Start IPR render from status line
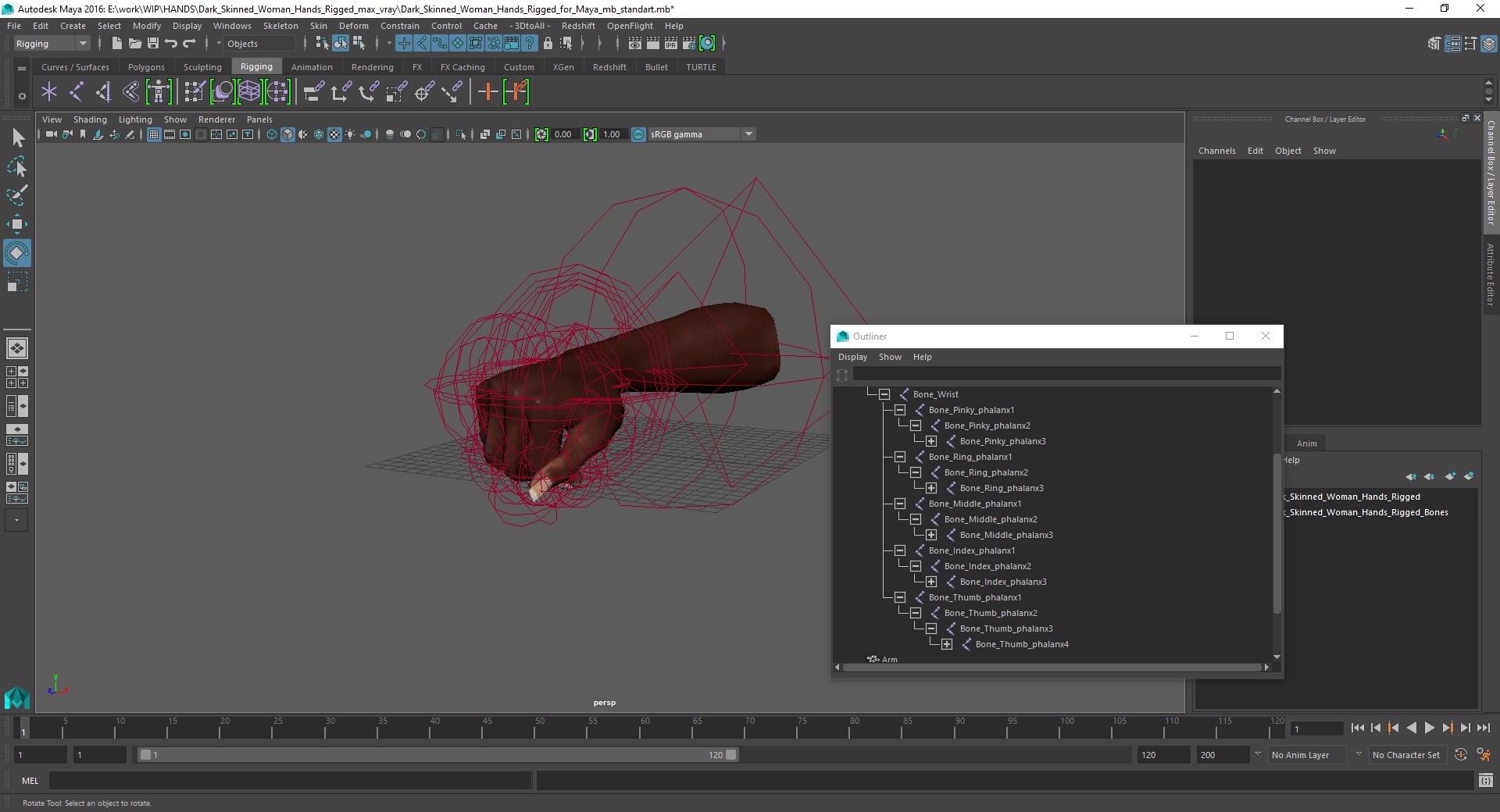 coord(671,44)
